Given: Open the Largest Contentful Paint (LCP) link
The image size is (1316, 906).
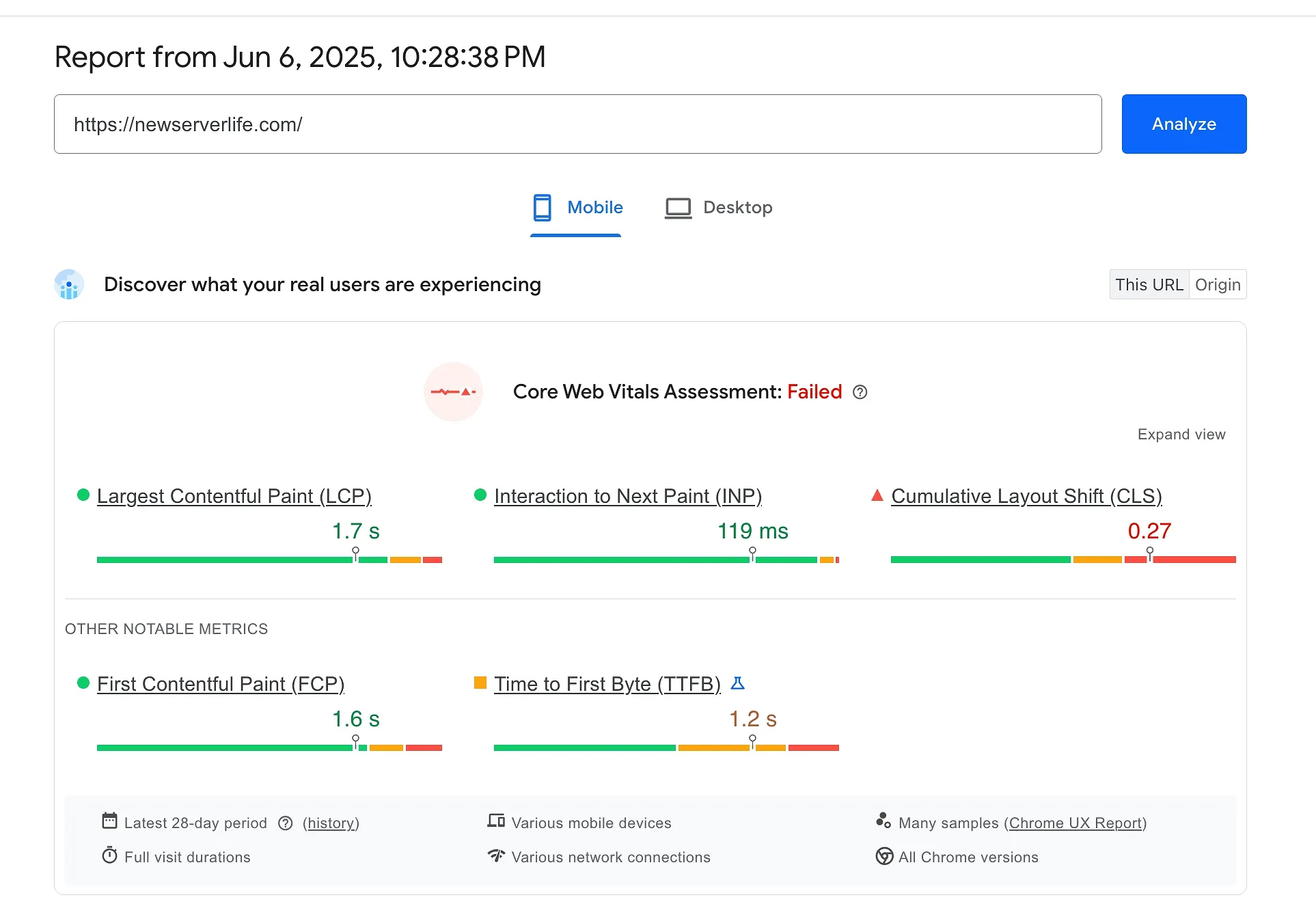Looking at the screenshot, I should point(234,496).
